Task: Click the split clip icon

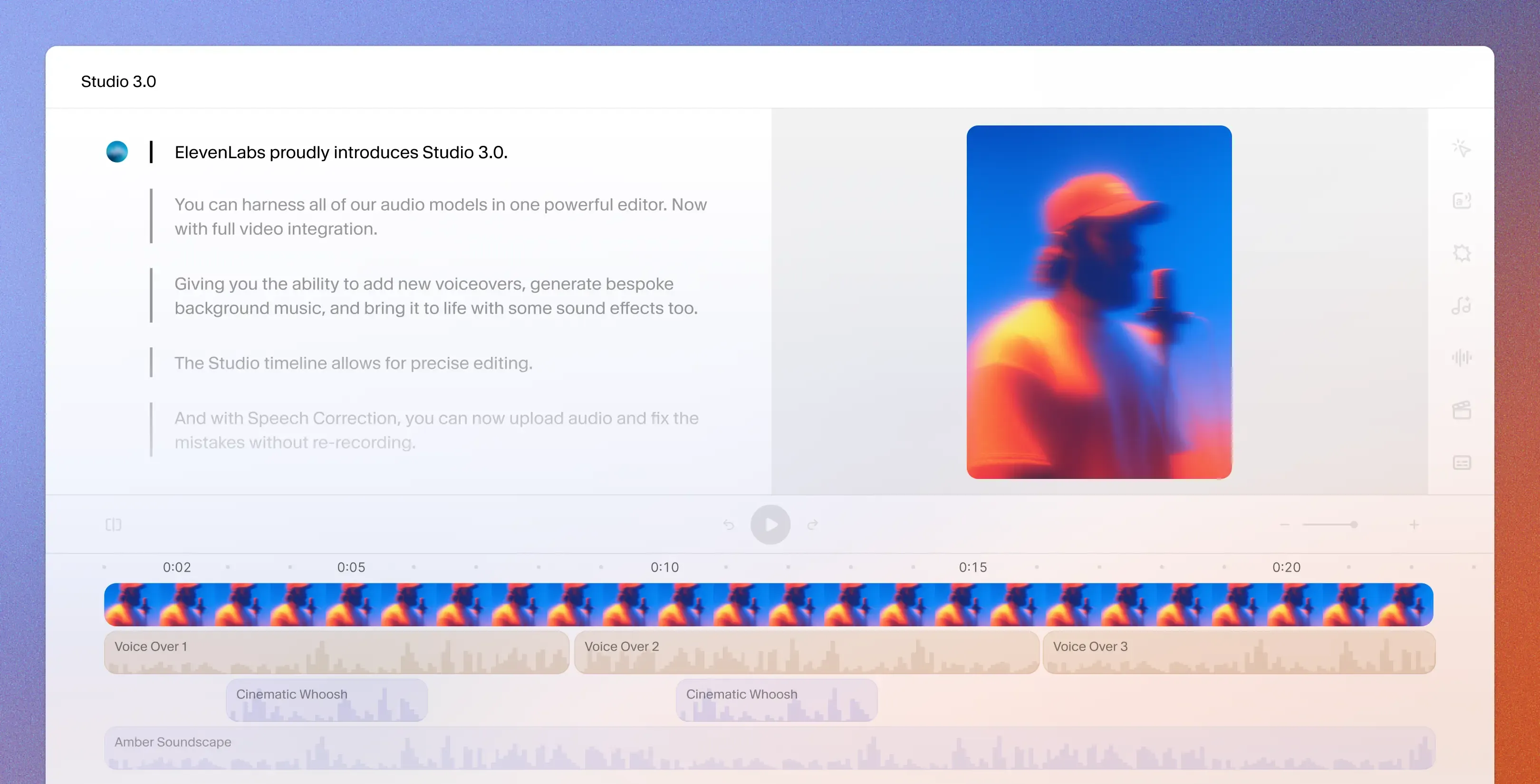Action: tap(114, 525)
